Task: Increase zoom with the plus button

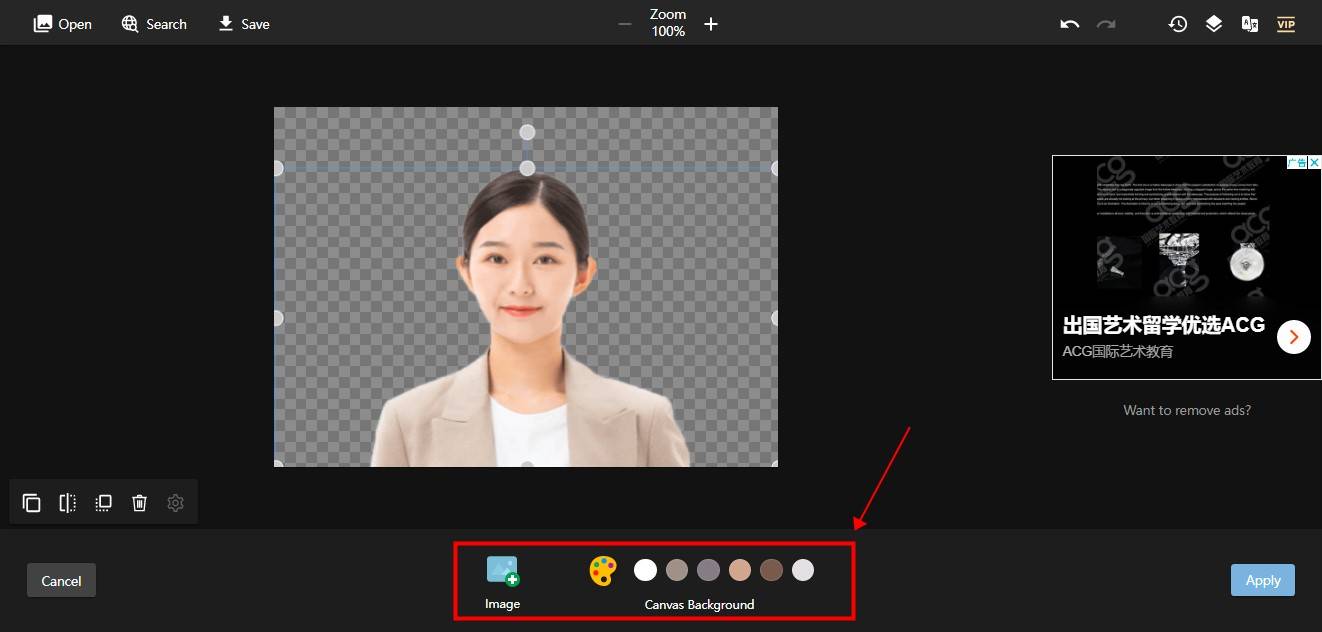Action: tap(711, 23)
